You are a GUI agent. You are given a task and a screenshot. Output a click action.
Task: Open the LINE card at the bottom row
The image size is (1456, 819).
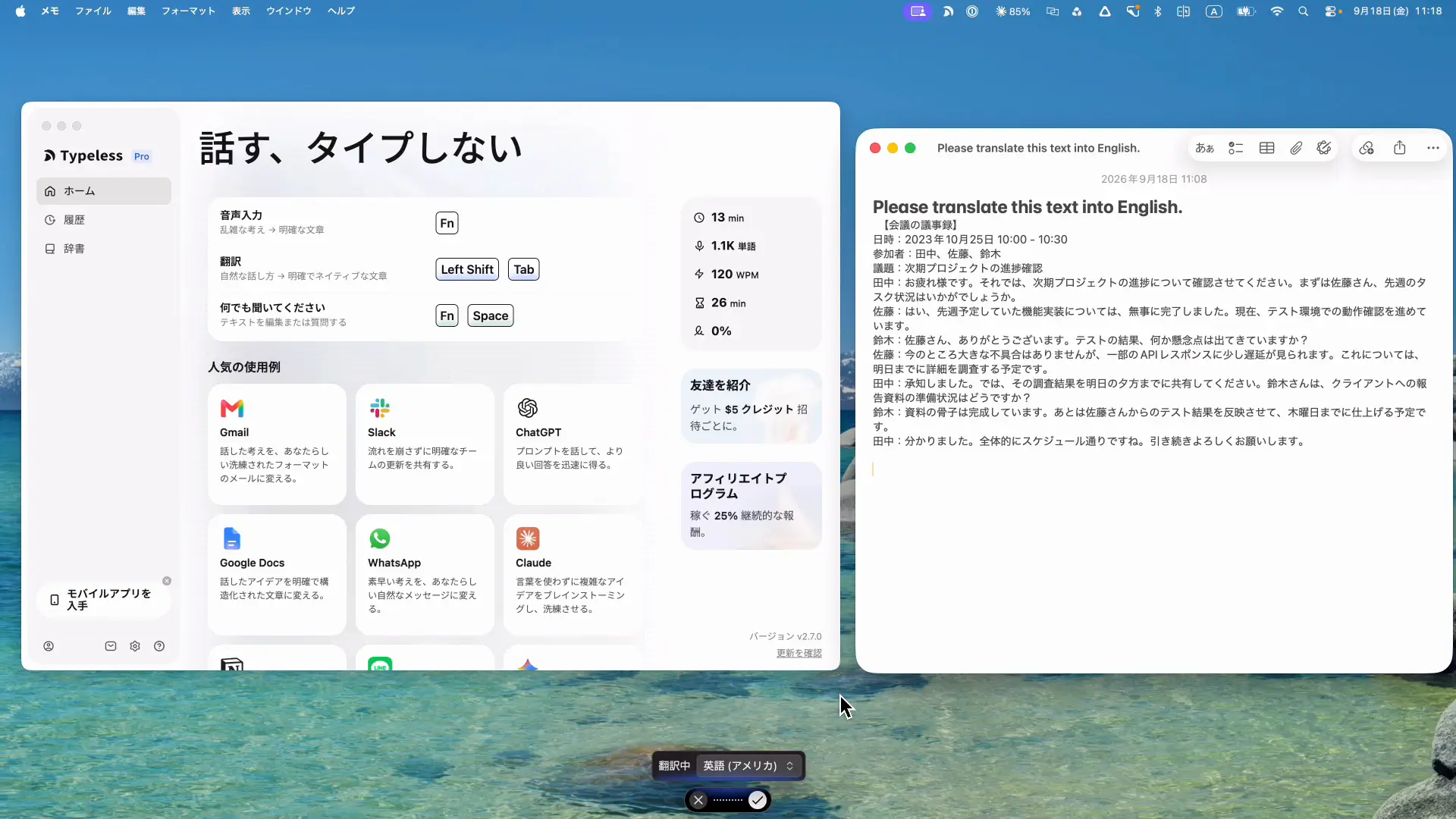click(425, 658)
